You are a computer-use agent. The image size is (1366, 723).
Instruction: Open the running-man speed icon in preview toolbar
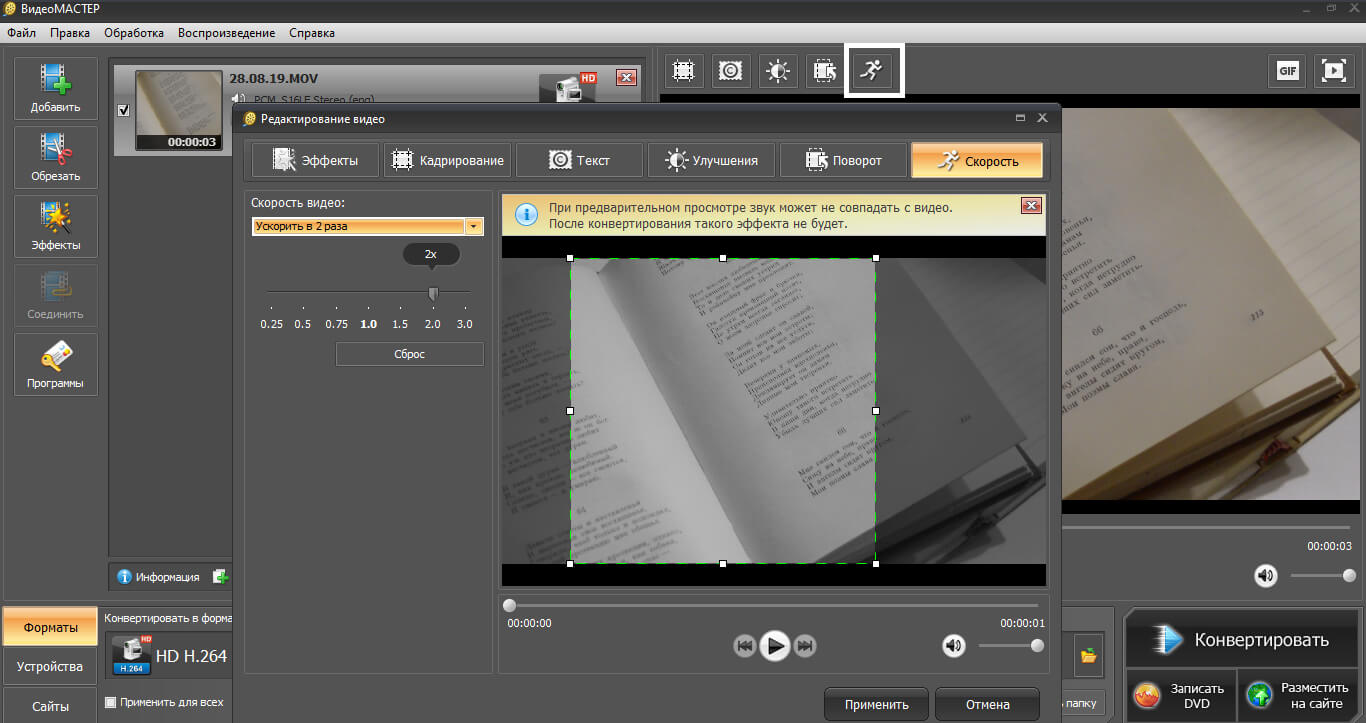[875, 70]
